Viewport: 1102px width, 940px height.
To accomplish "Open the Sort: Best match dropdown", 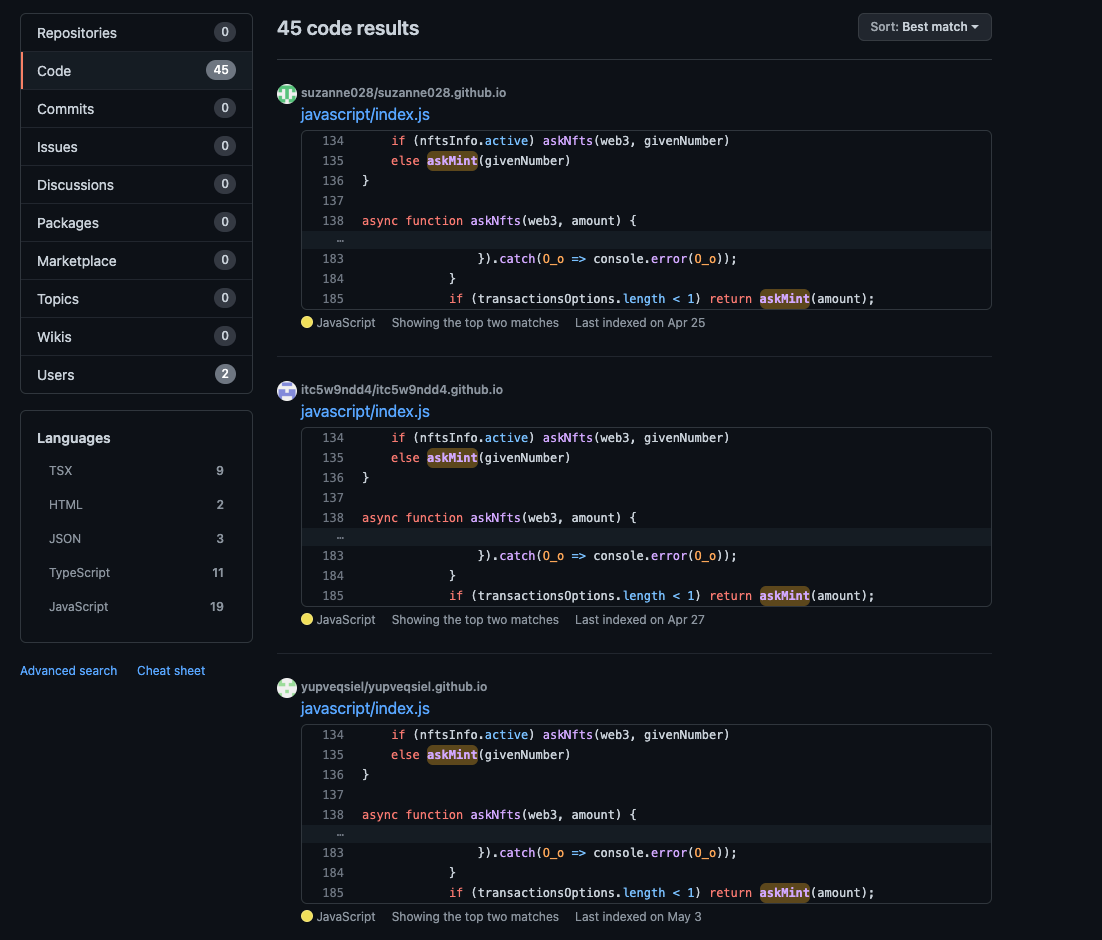I will (x=924, y=27).
